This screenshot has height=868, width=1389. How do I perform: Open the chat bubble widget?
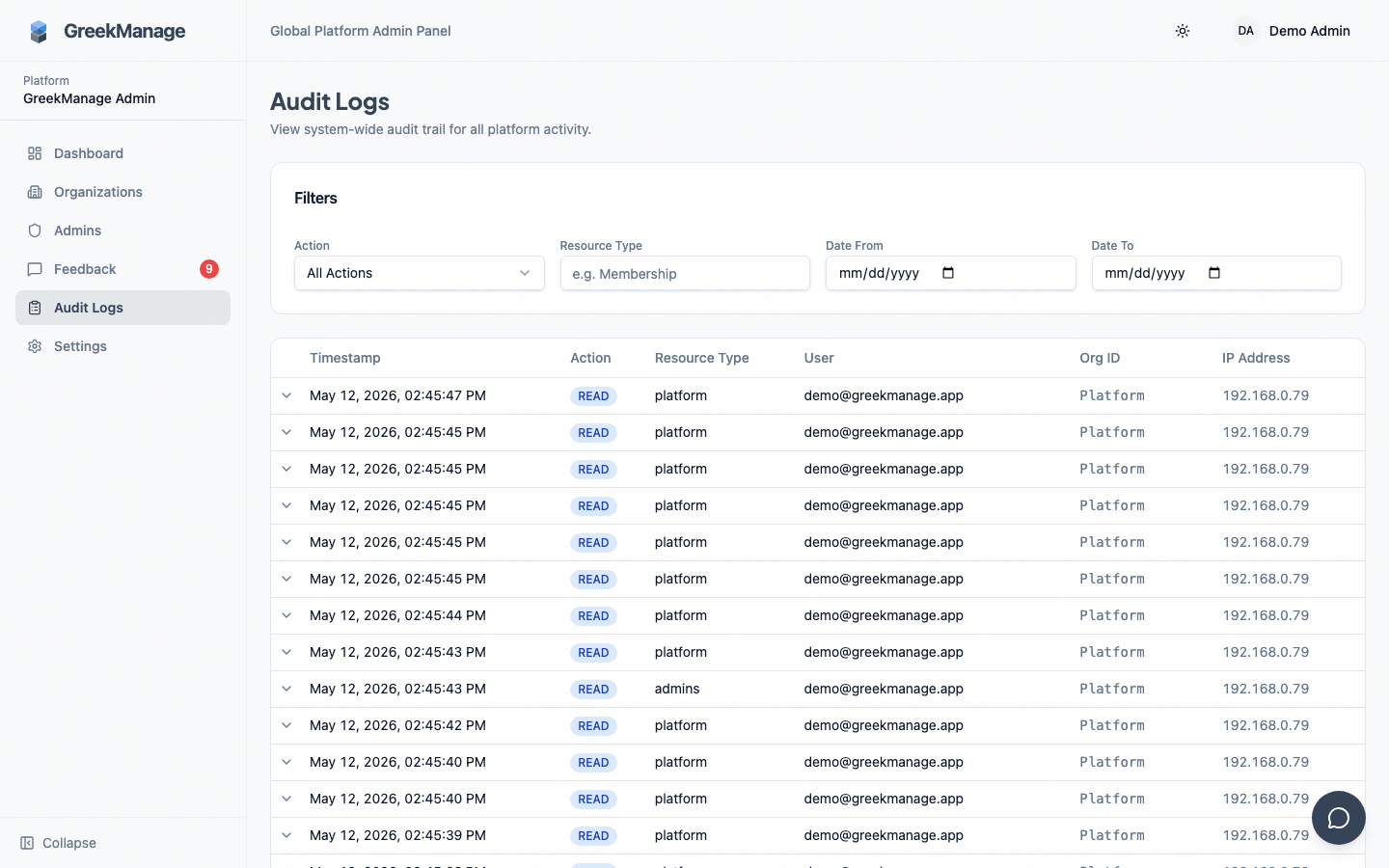[1339, 818]
